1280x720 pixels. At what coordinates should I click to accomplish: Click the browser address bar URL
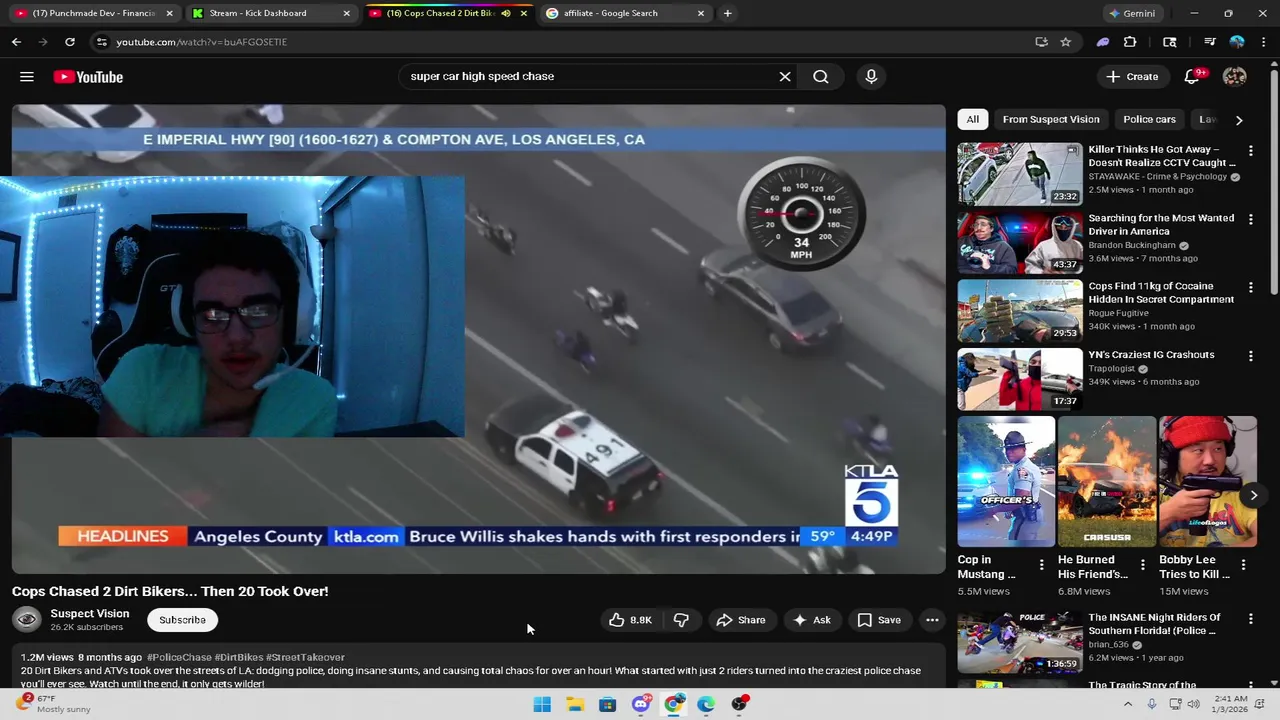[201, 42]
